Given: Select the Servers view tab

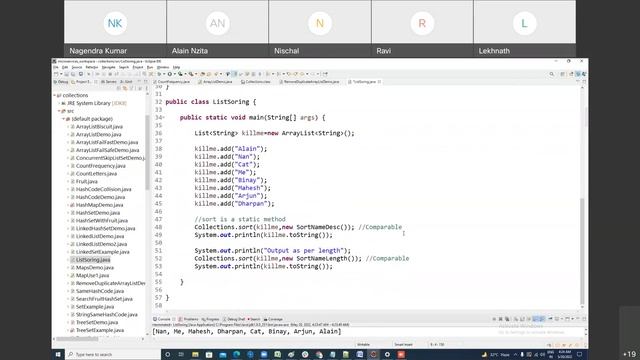Looking at the screenshot, I should point(109,82).
